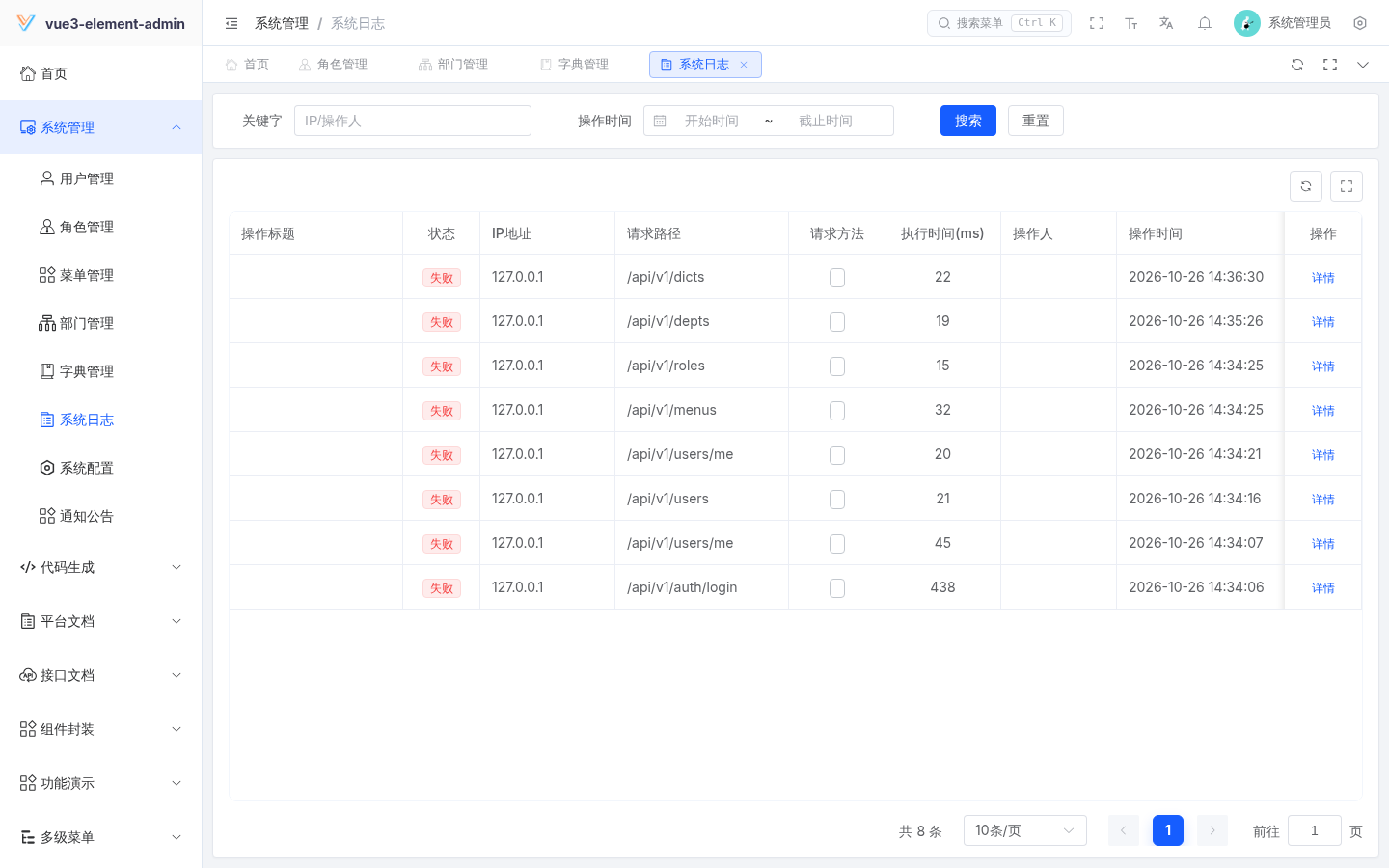
Task: Expand the 组件封装 menu group
Action: click(x=101, y=729)
